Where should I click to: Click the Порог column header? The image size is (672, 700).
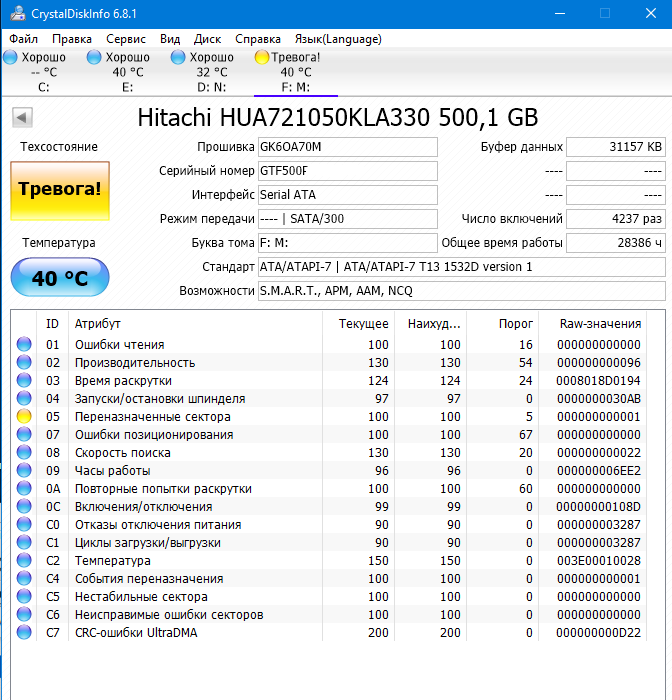click(503, 324)
